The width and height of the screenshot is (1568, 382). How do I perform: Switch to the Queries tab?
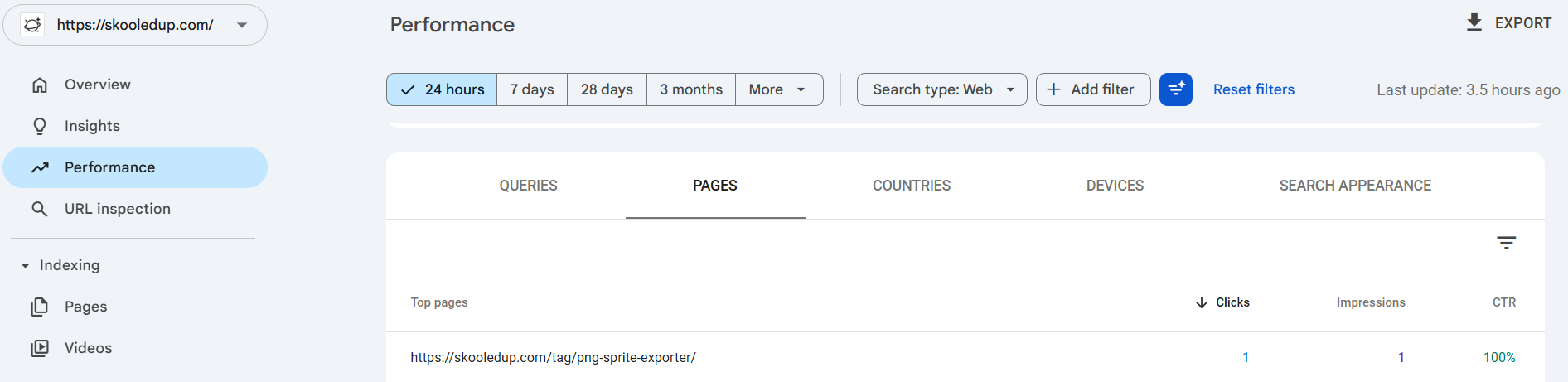(x=528, y=186)
